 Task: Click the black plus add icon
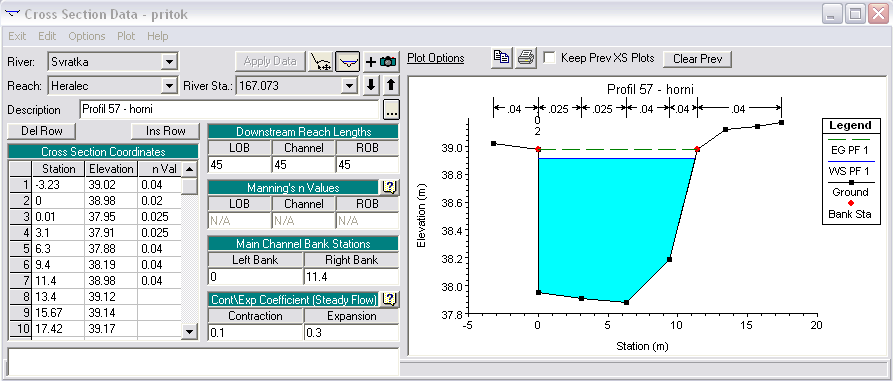tap(371, 62)
